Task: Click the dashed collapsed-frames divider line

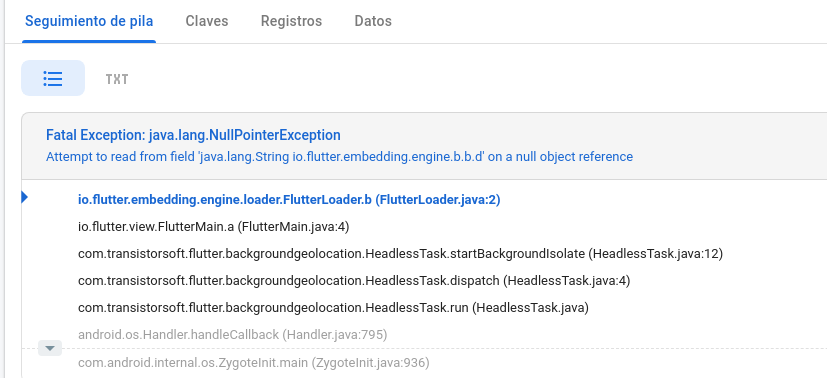Action: point(443,348)
